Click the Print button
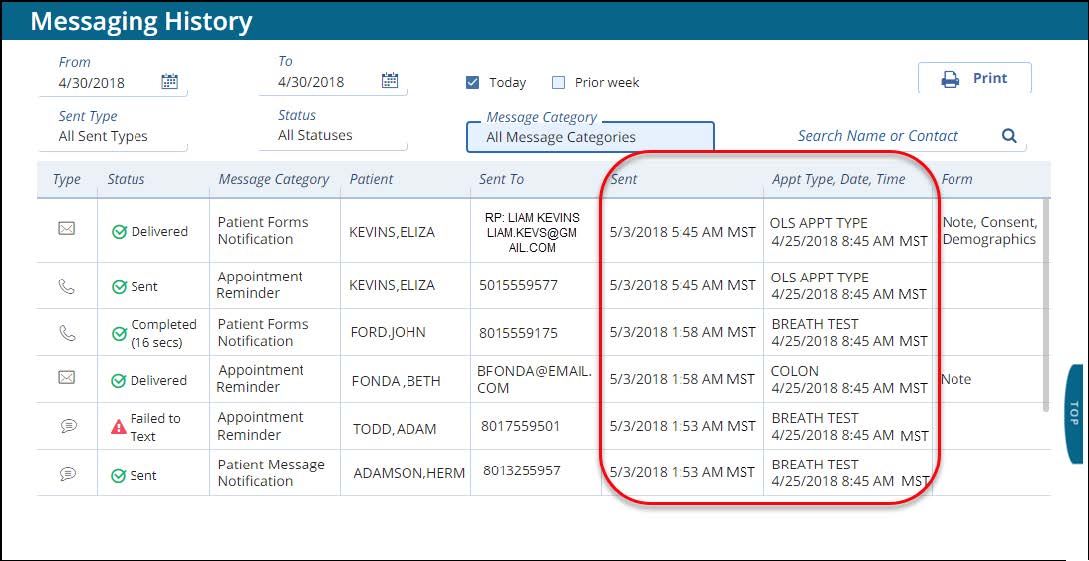The width and height of the screenshot is (1089, 561). [x=974, y=78]
